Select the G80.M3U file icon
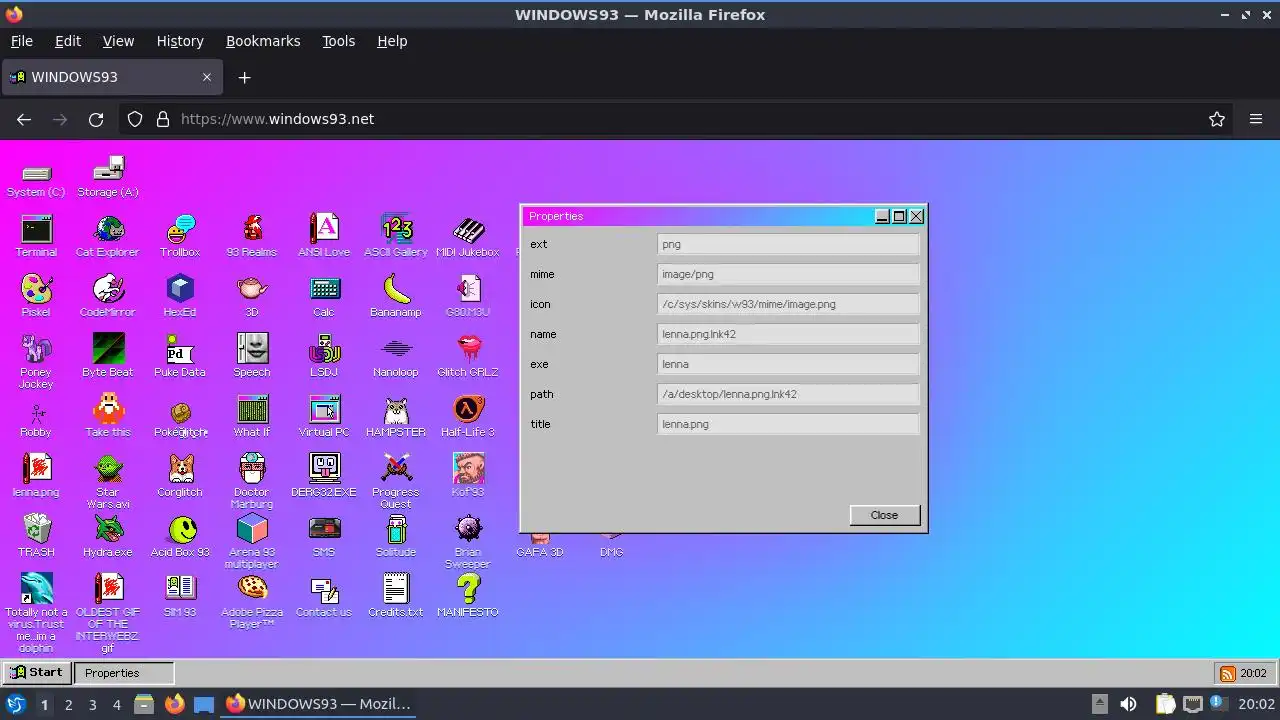The width and height of the screenshot is (1280, 720). pyautogui.click(x=468, y=297)
